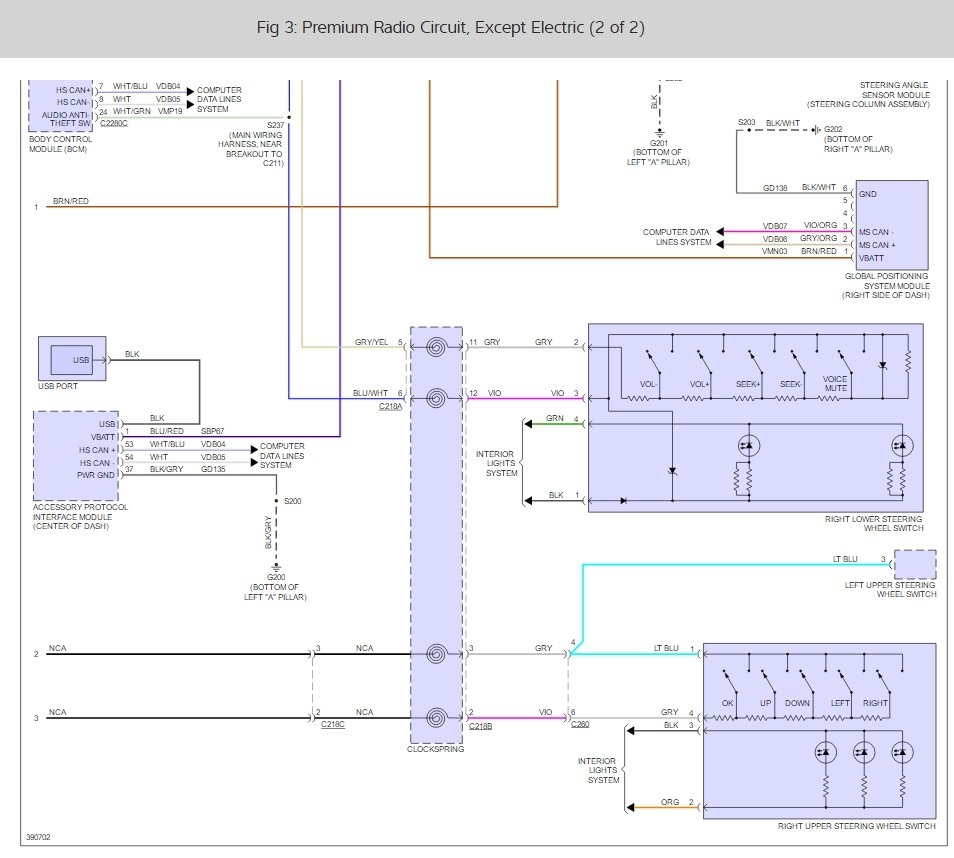Click the Left Upper Steering Wheel Switch box
The image size is (954, 858).
tap(915, 565)
